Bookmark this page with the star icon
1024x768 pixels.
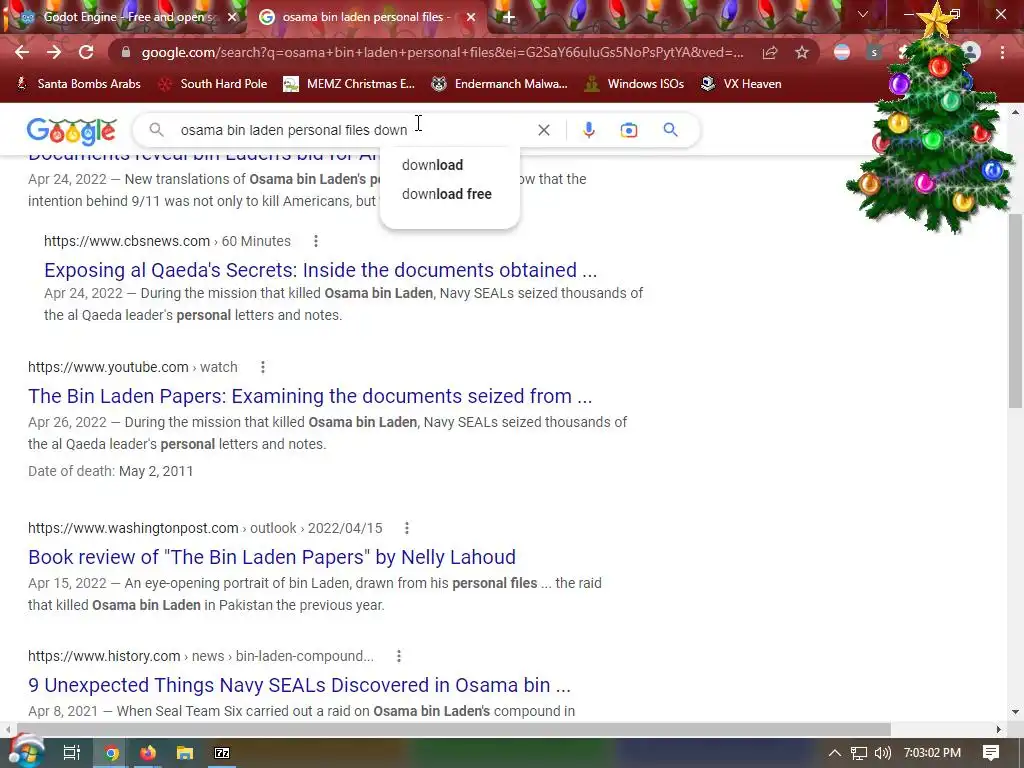click(x=802, y=52)
